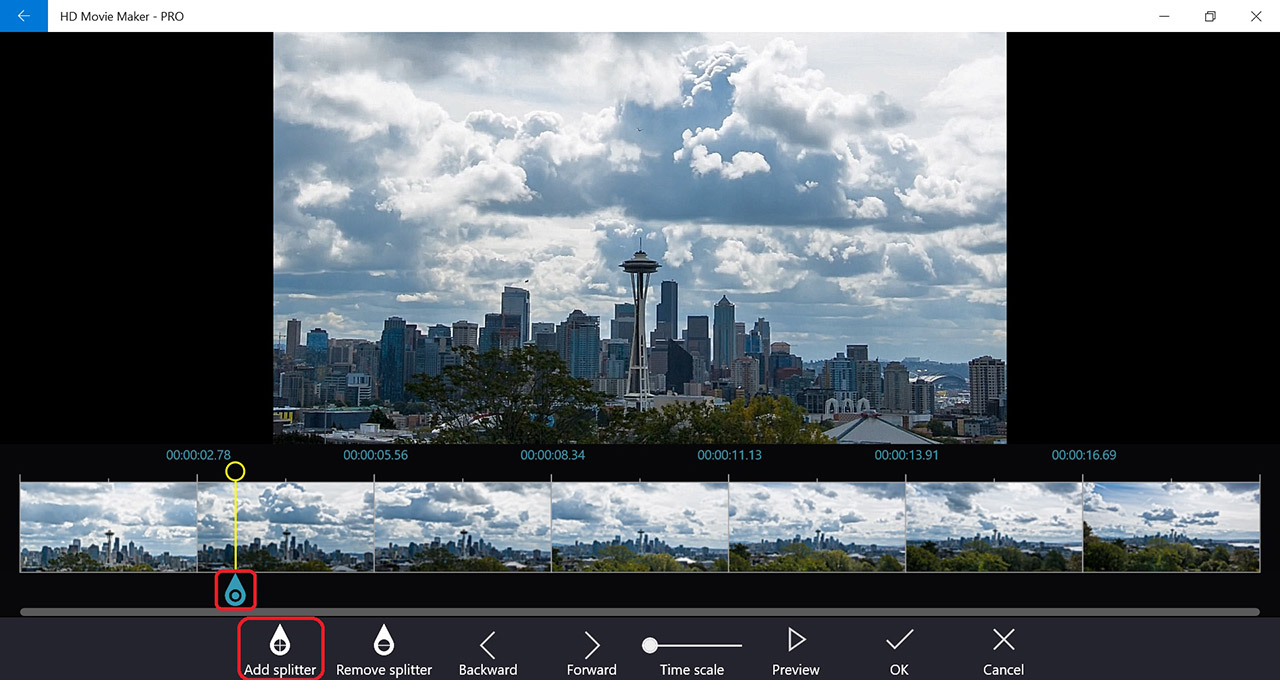Click the Time scale slider handle
1280x680 pixels.
[650, 645]
